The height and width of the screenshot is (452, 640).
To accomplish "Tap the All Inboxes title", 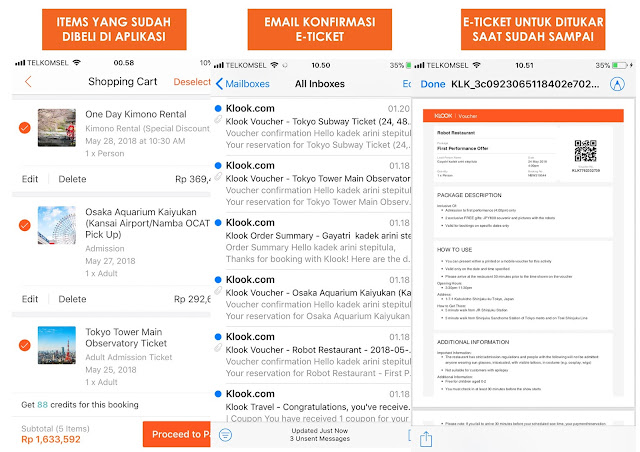I will click(320, 84).
